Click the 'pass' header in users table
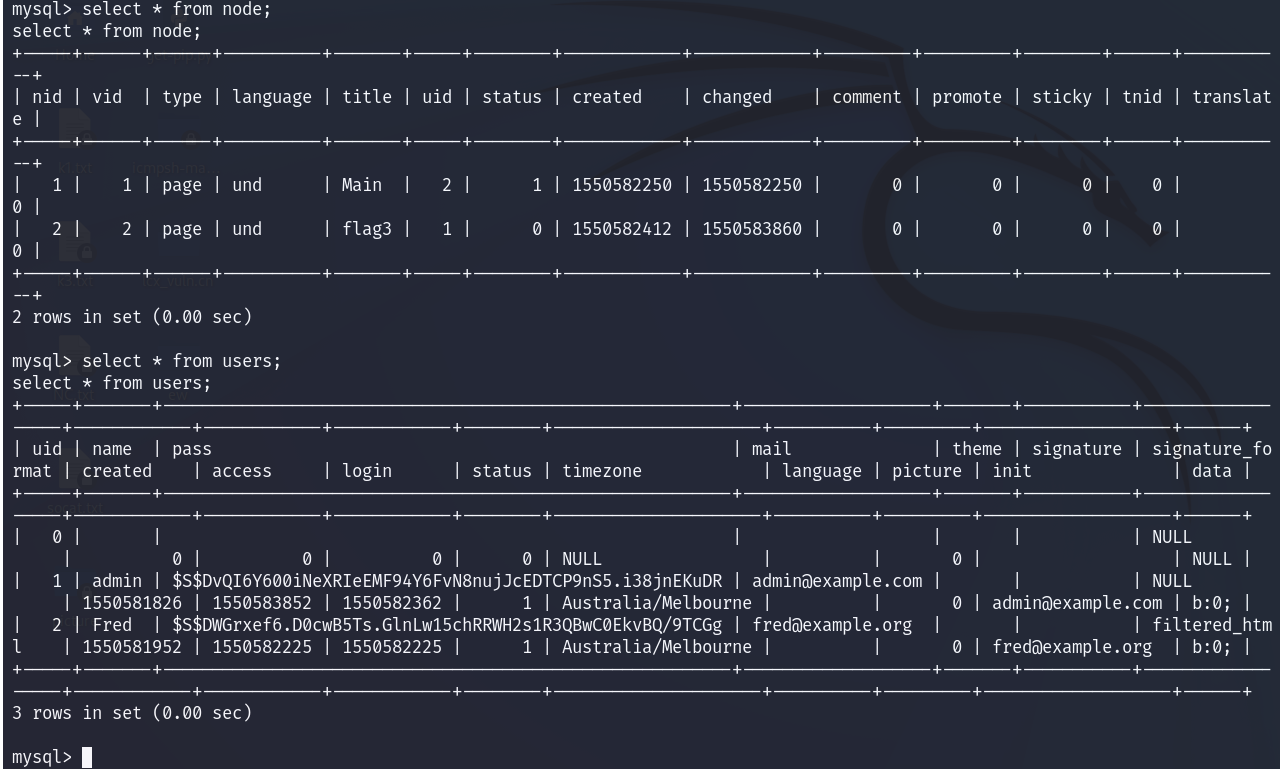Viewport: 1280px width, 769px height. tap(192, 449)
